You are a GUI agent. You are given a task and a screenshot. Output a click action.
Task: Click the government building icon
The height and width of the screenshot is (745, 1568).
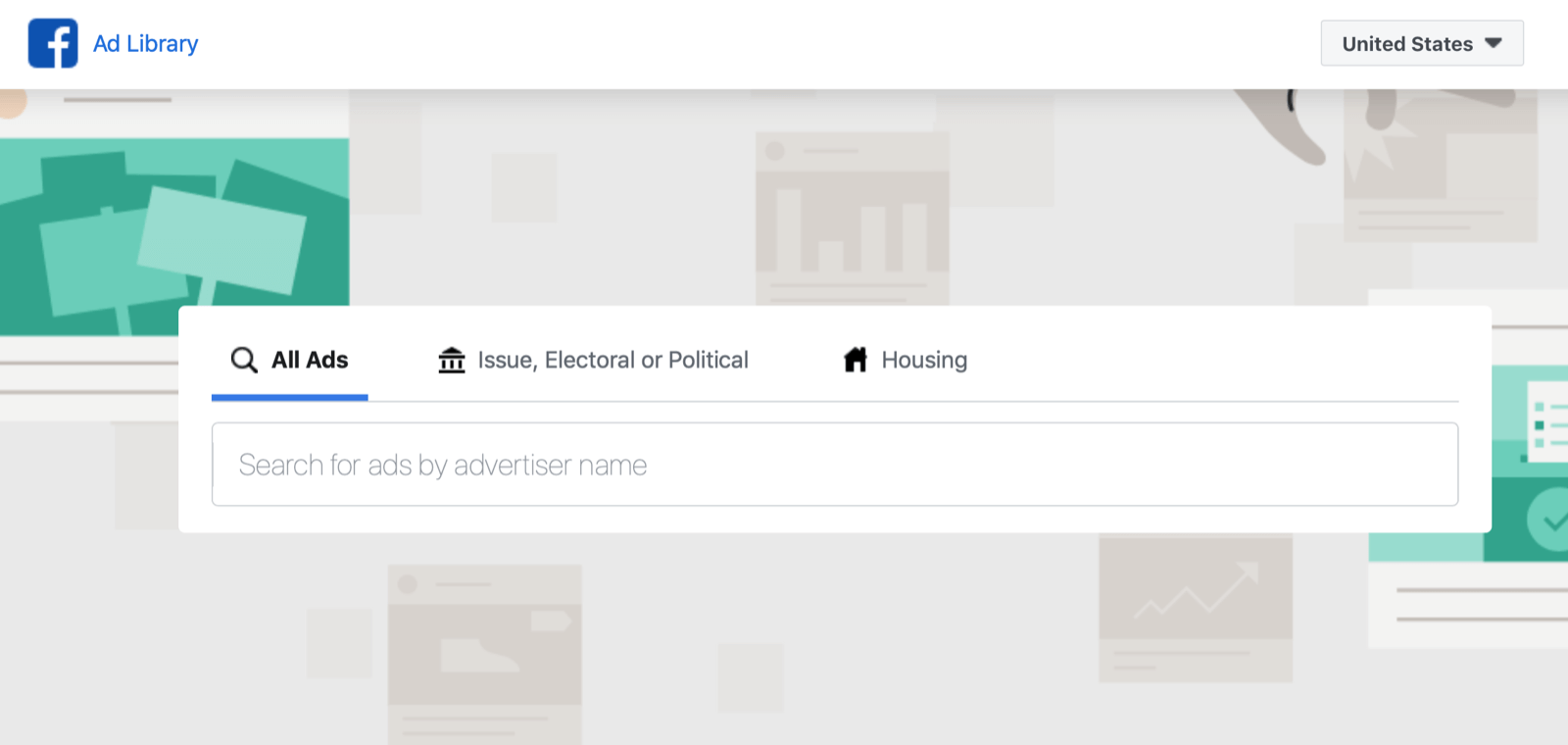pos(452,360)
